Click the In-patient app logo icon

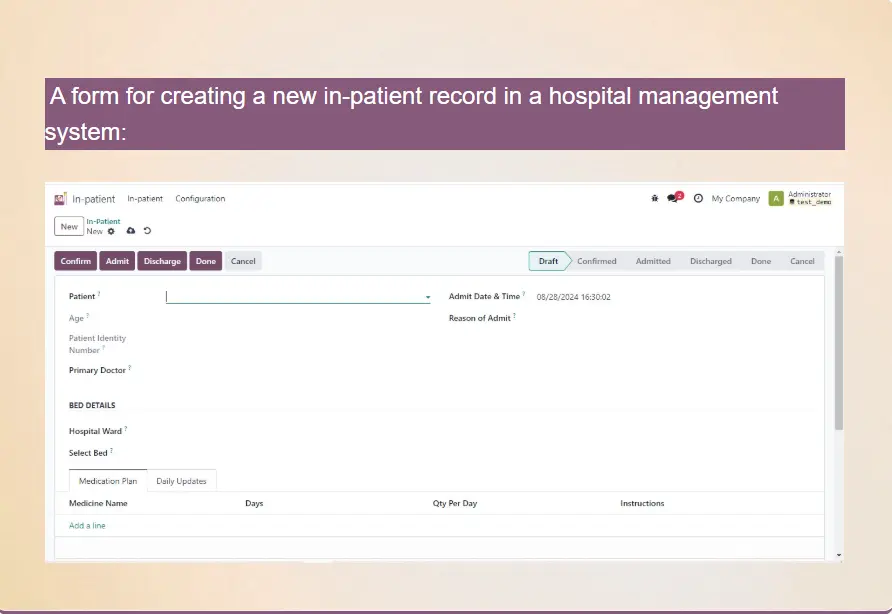tap(61, 199)
